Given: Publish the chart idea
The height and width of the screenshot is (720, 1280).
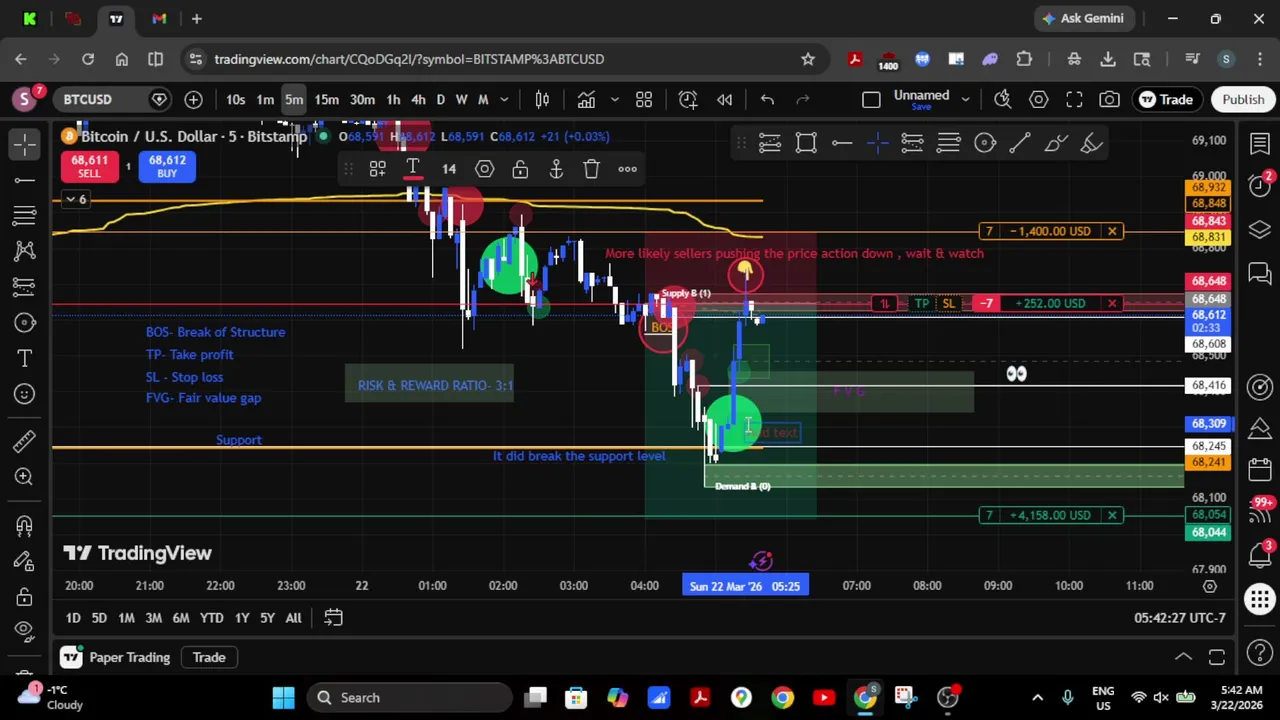Looking at the screenshot, I should [x=1243, y=99].
